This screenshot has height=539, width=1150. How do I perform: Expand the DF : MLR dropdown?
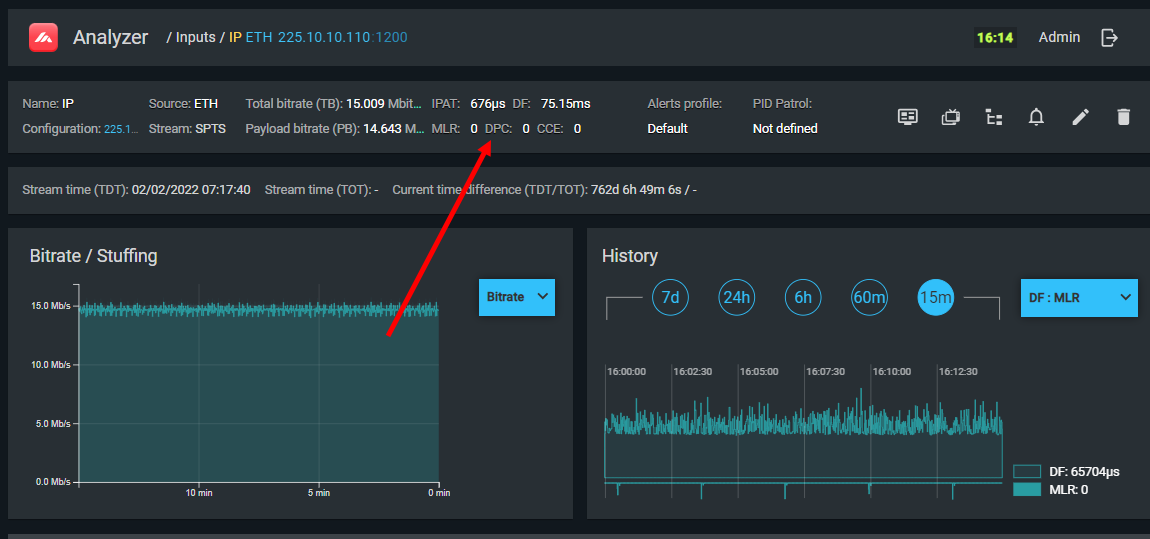1079,297
